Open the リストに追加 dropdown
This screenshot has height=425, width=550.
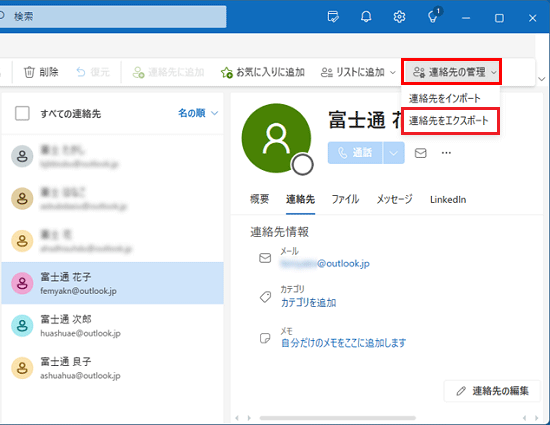[358, 72]
